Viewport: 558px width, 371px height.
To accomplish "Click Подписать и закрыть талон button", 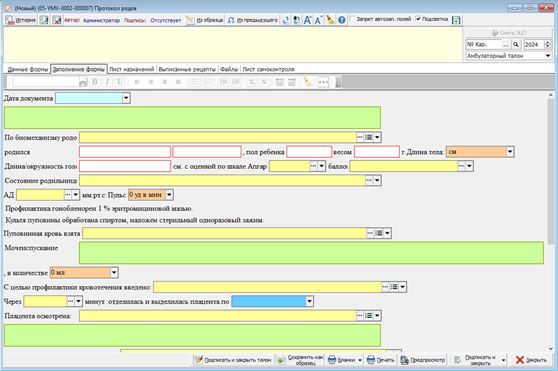I will (x=233, y=360).
